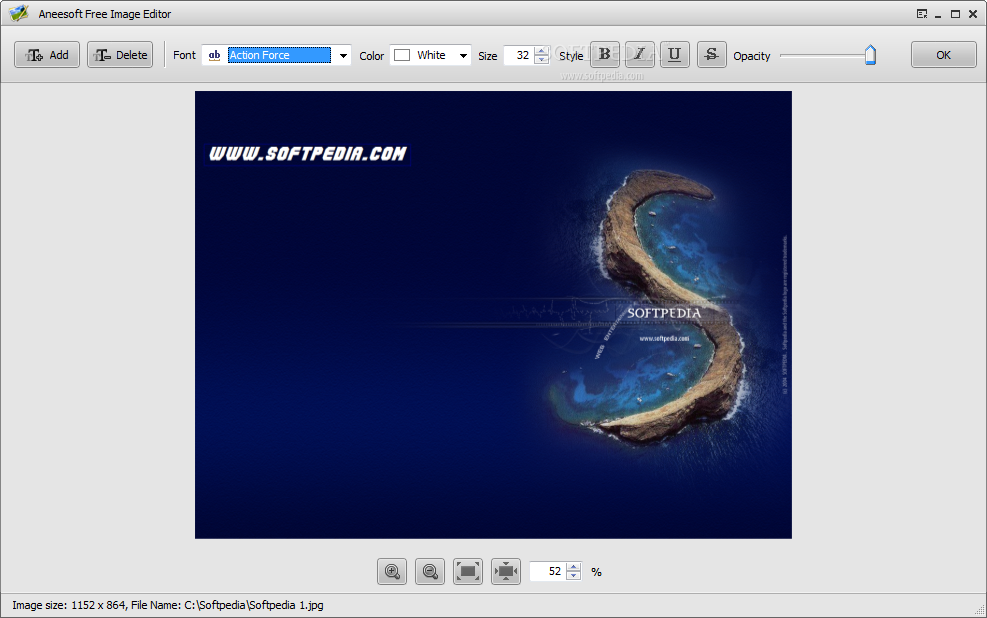The width and height of the screenshot is (987, 618).
Task: Click the Softpedia island image canvas
Action: point(494,315)
